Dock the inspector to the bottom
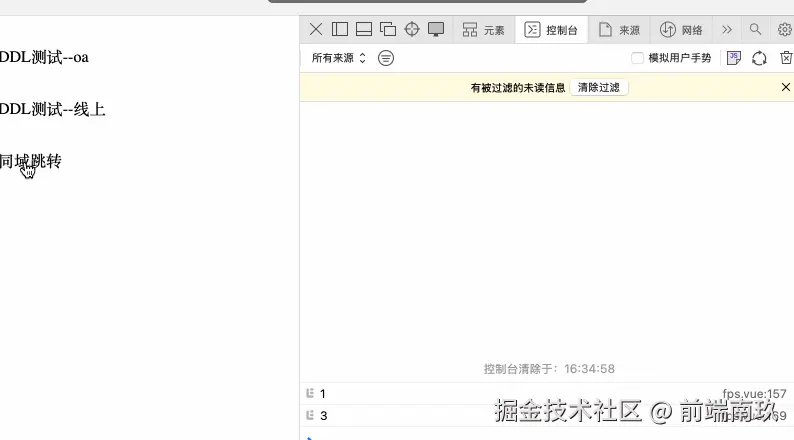 click(364, 29)
